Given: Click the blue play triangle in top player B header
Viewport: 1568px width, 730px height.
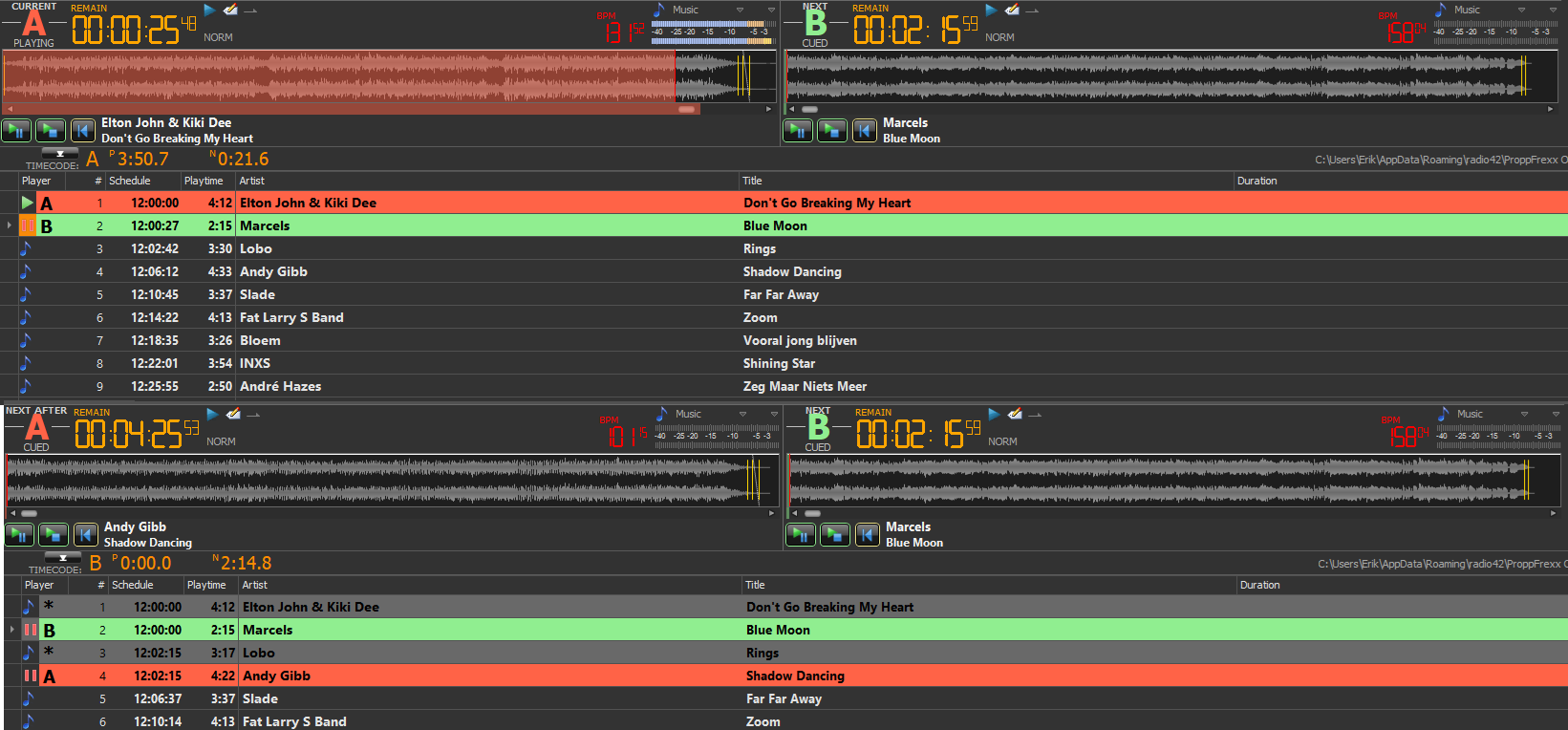Looking at the screenshot, I should coord(991,11).
